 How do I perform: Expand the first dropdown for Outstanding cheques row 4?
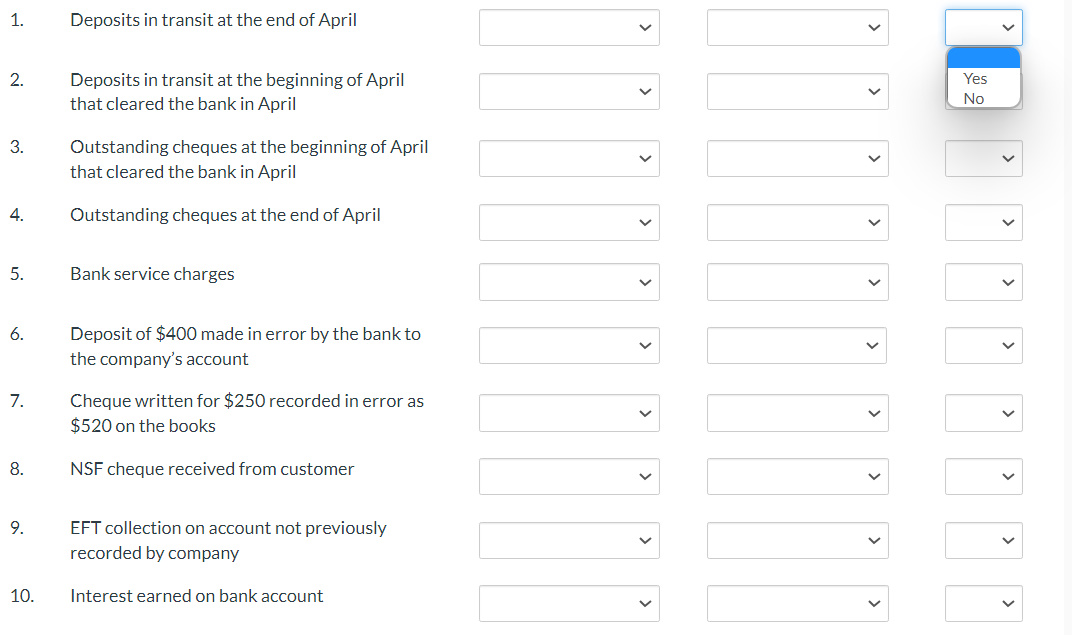(x=568, y=222)
